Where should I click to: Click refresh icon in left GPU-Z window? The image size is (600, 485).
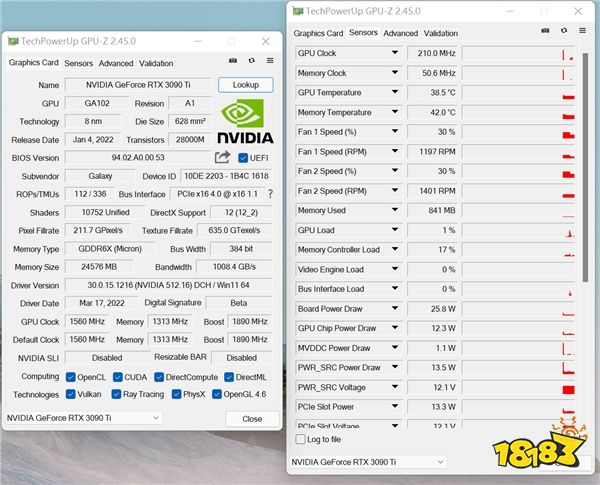tap(251, 60)
